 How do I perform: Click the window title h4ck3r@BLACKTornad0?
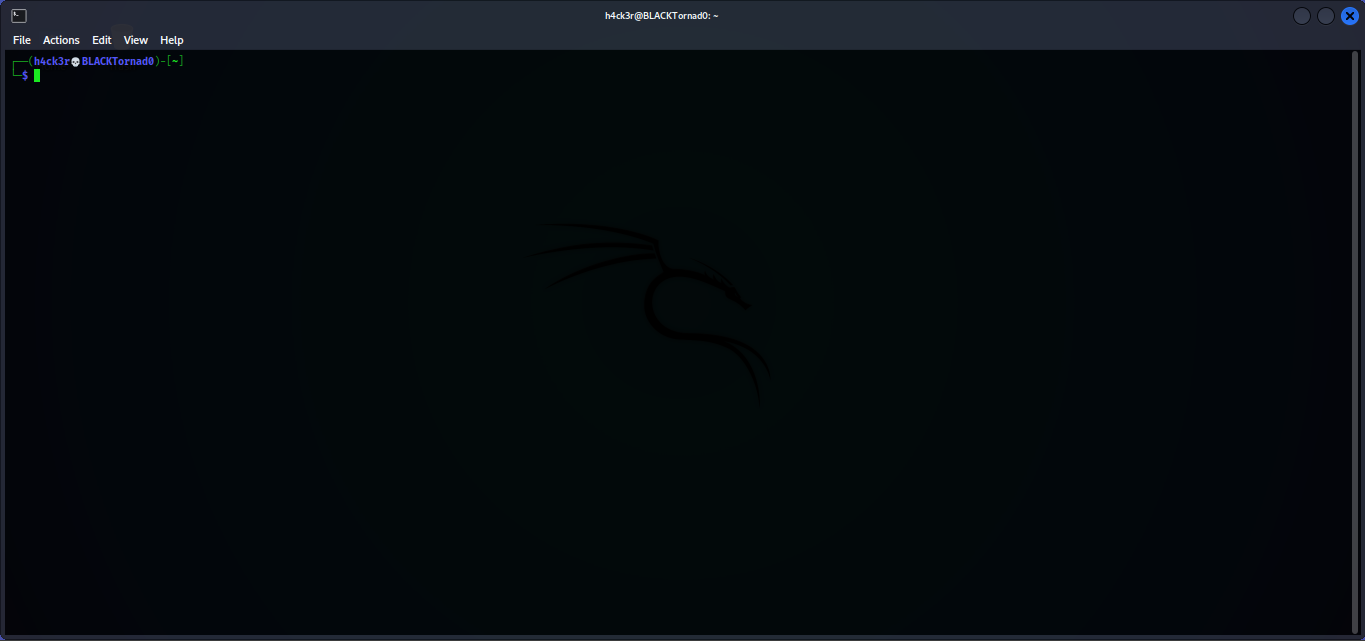point(660,15)
